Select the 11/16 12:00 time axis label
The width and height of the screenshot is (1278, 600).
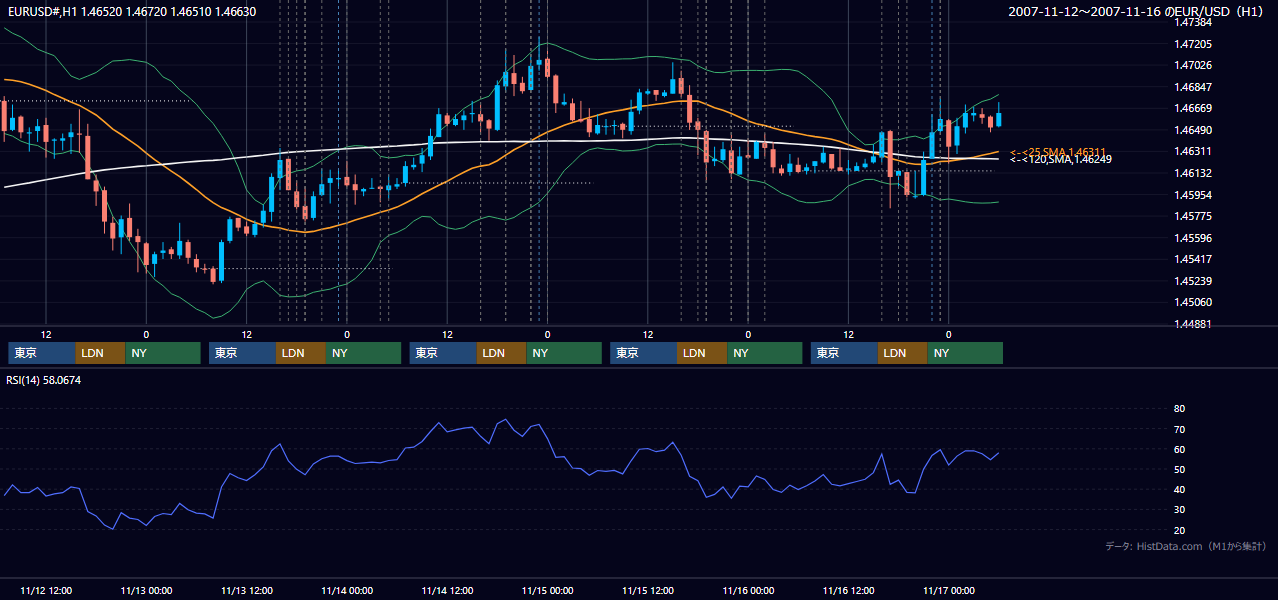(848, 591)
